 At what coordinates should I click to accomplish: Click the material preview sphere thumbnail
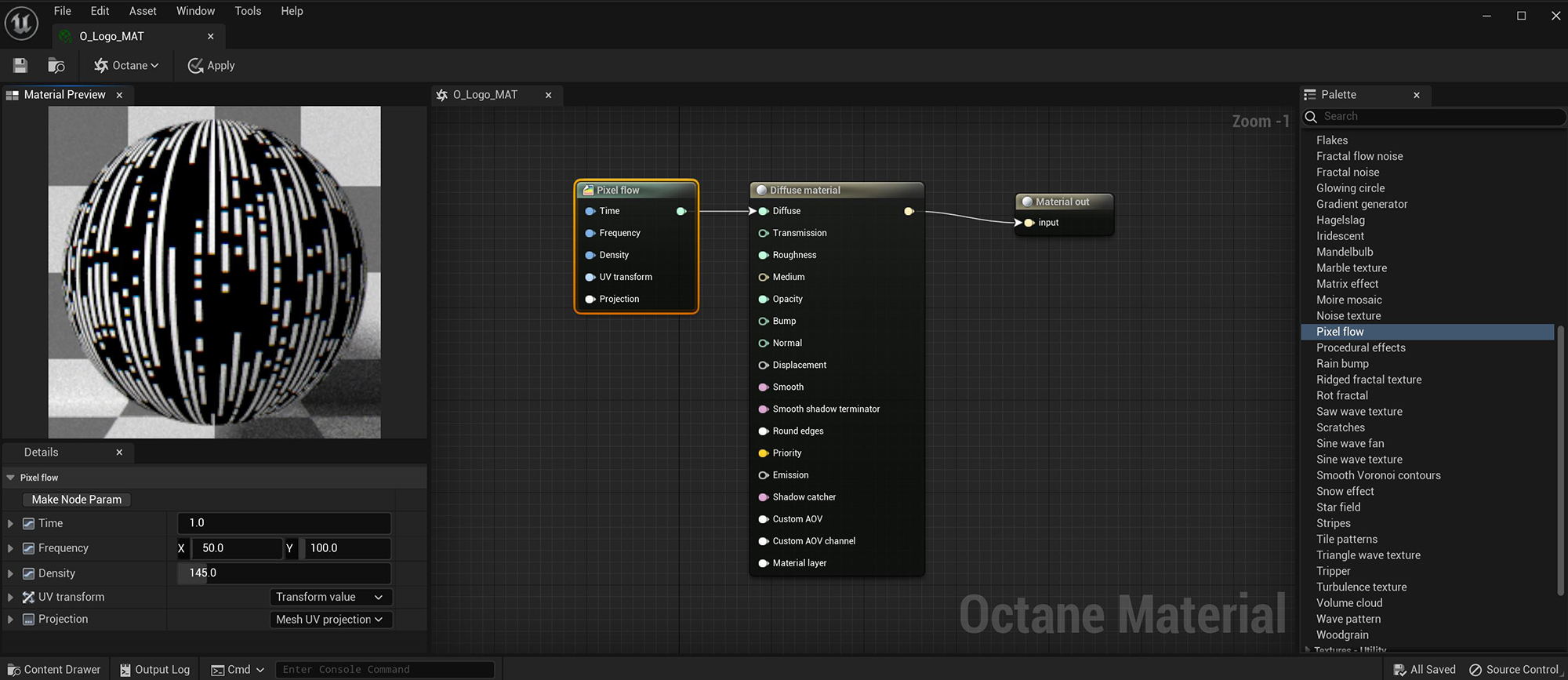(x=214, y=272)
